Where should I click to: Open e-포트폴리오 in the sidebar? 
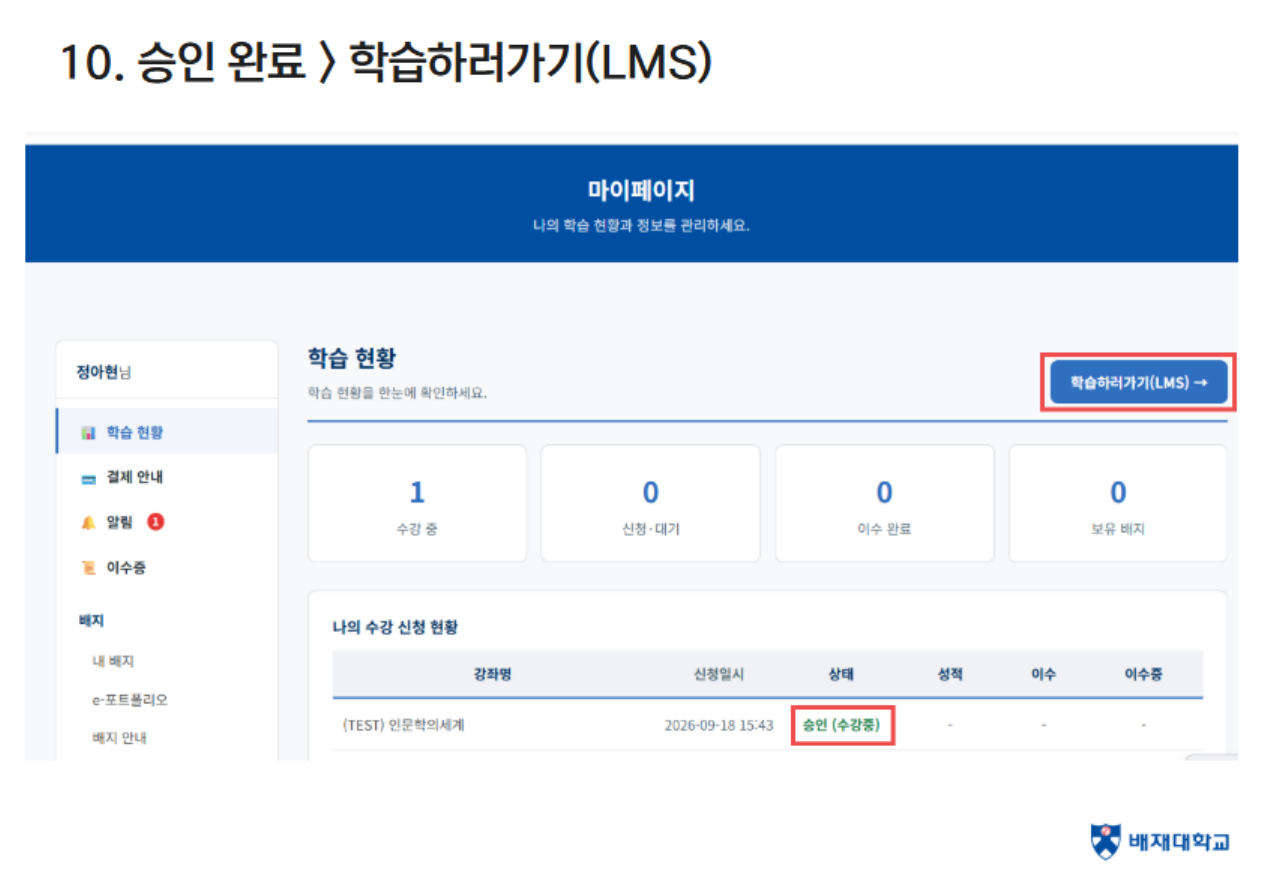(x=129, y=700)
